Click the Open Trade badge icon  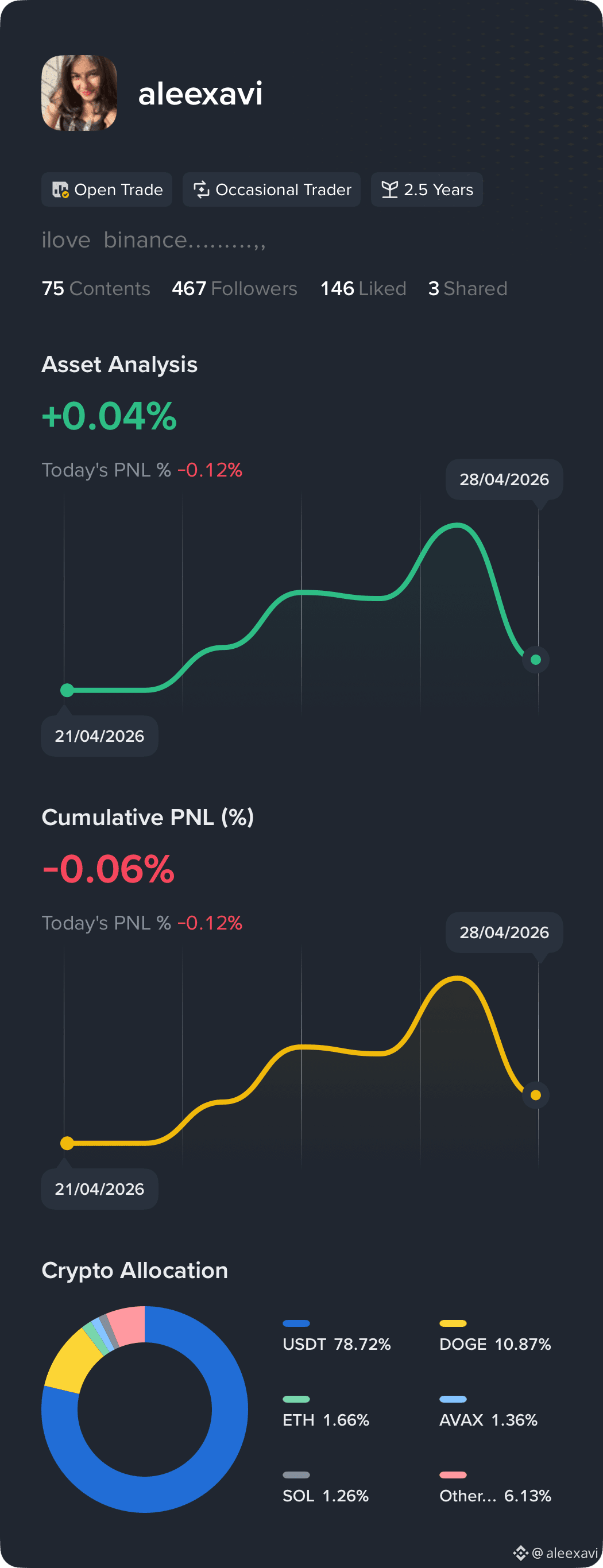pos(60,190)
